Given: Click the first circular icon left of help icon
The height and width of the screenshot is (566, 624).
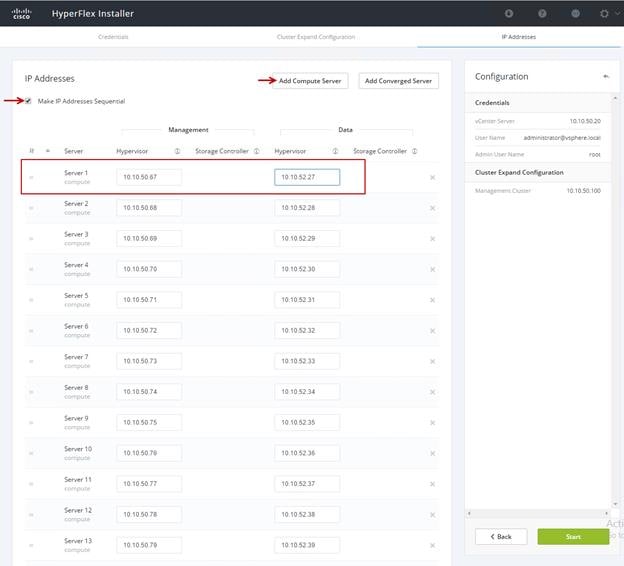Looking at the screenshot, I should [509, 14].
